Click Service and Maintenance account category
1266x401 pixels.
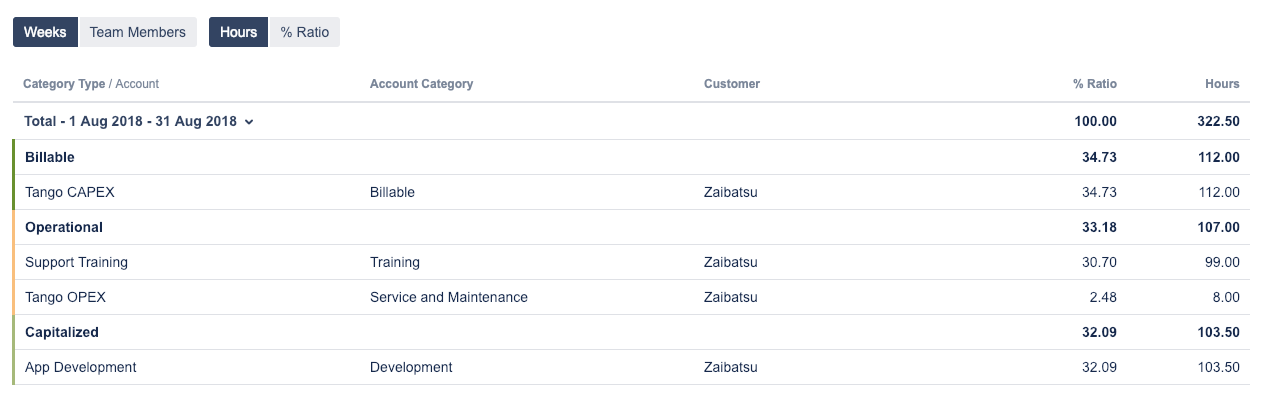tap(448, 297)
